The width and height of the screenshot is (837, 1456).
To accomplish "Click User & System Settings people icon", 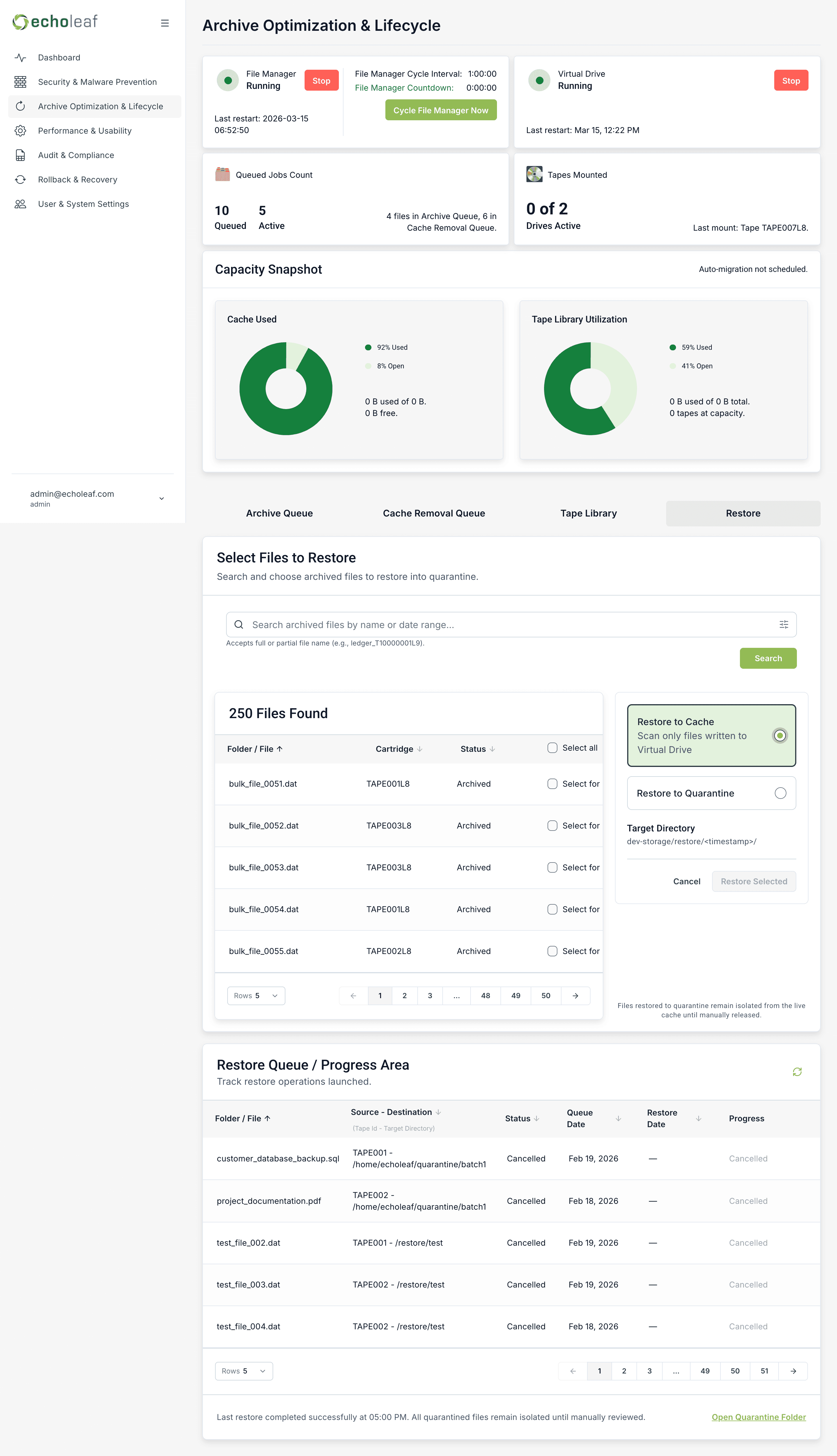I will (x=21, y=204).
